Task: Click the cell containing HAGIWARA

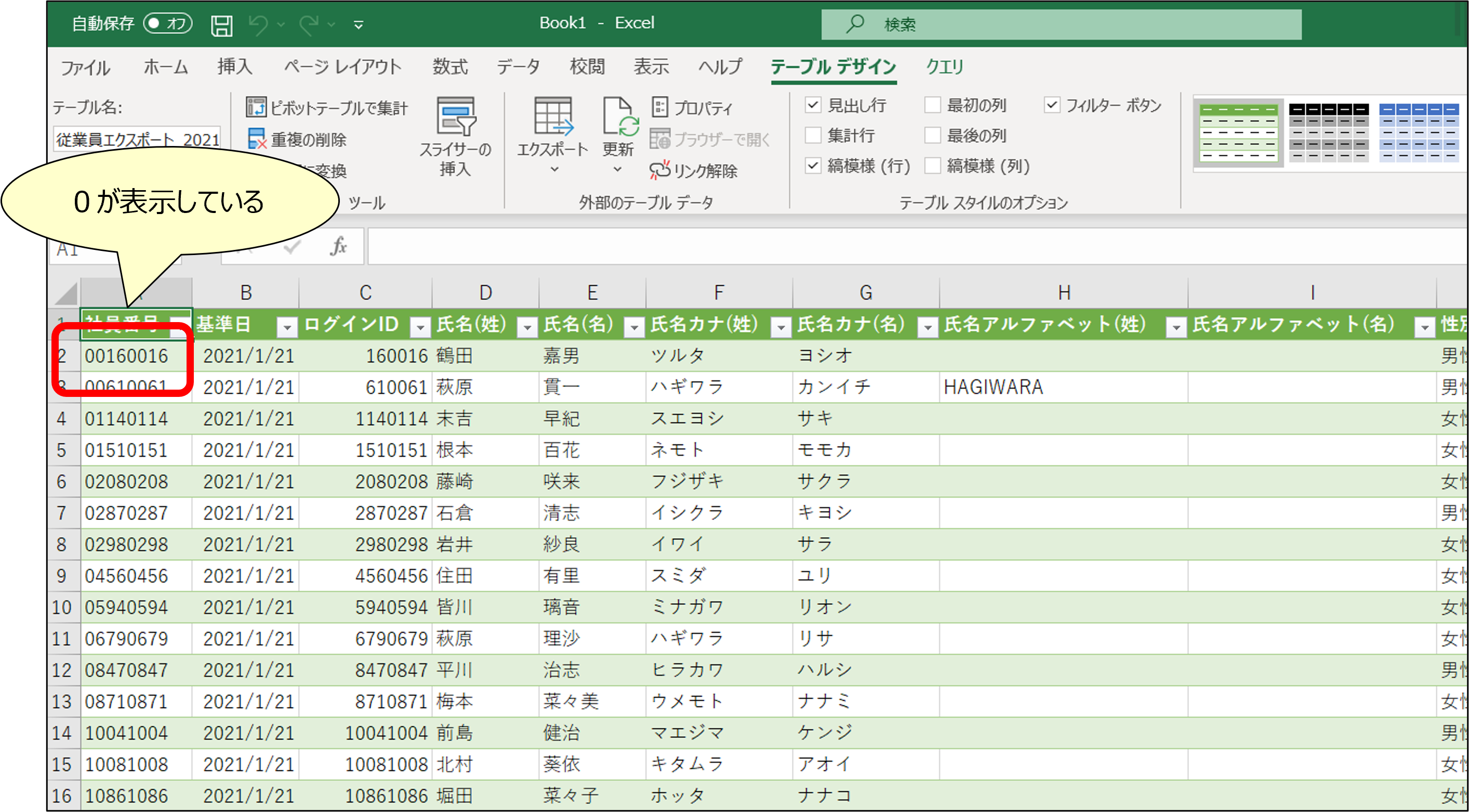Action: click(x=1064, y=387)
